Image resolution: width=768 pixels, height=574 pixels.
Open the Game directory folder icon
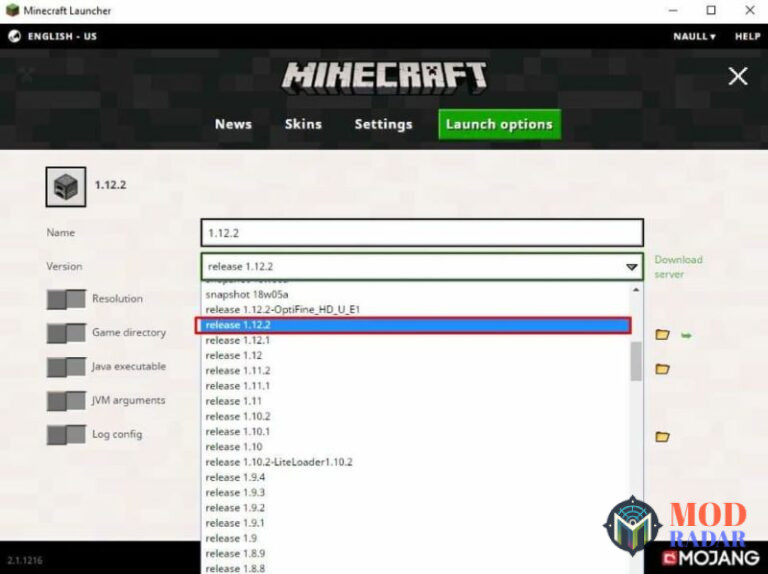662,335
